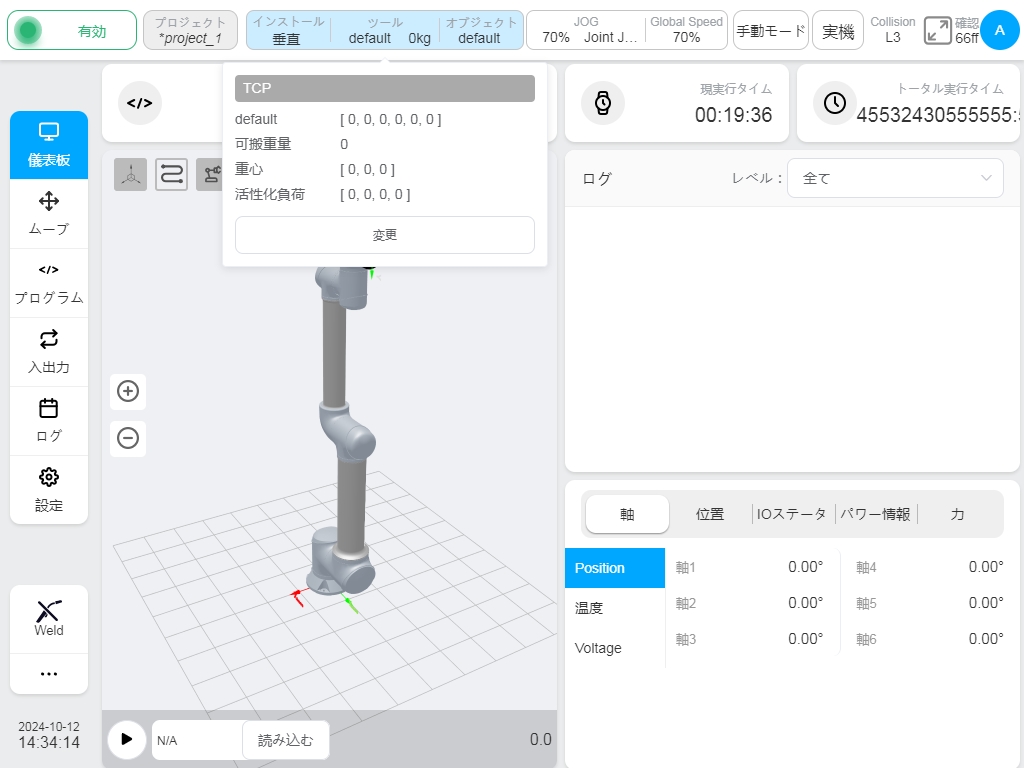Open the インストール 垂直 install setting
The width and height of the screenshot is (1024, 768).
pyautogui.click(x=288, y=30)
